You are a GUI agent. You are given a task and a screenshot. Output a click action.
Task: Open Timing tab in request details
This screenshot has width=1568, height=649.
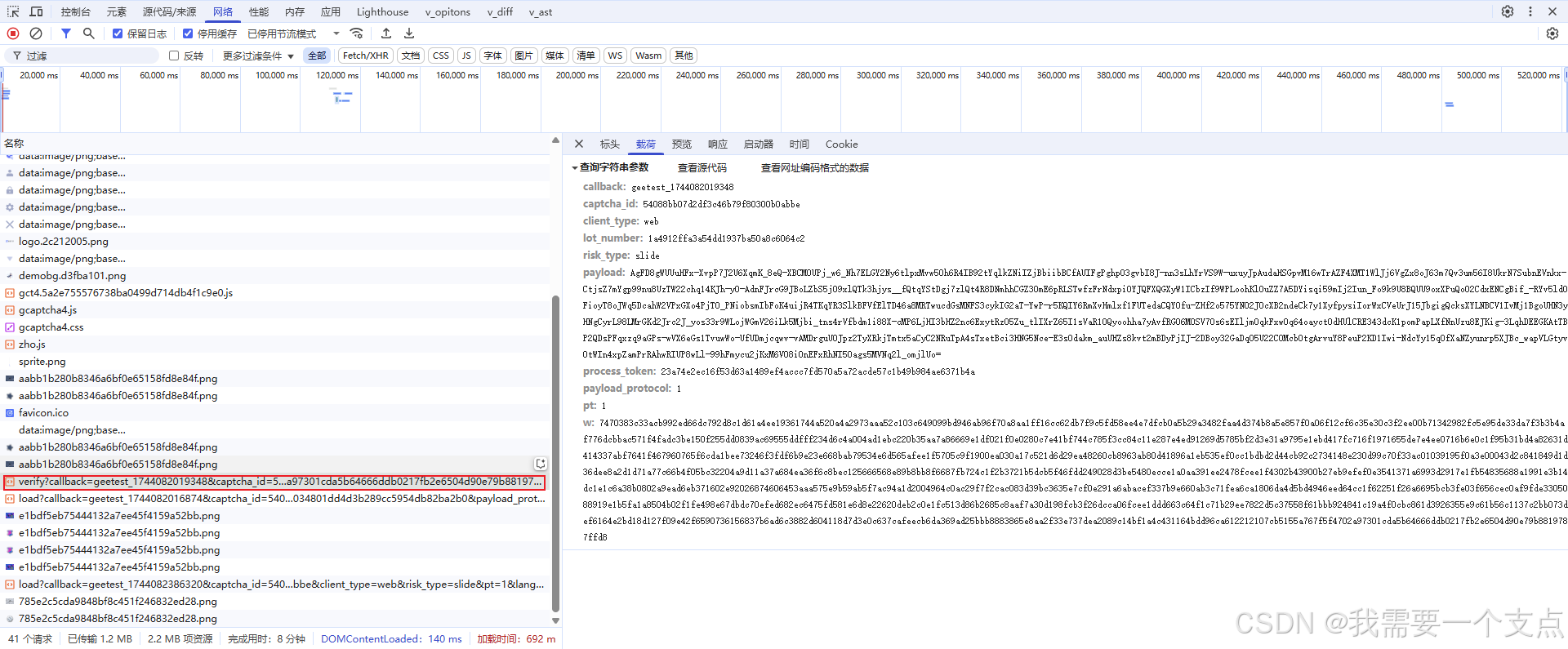800,144
